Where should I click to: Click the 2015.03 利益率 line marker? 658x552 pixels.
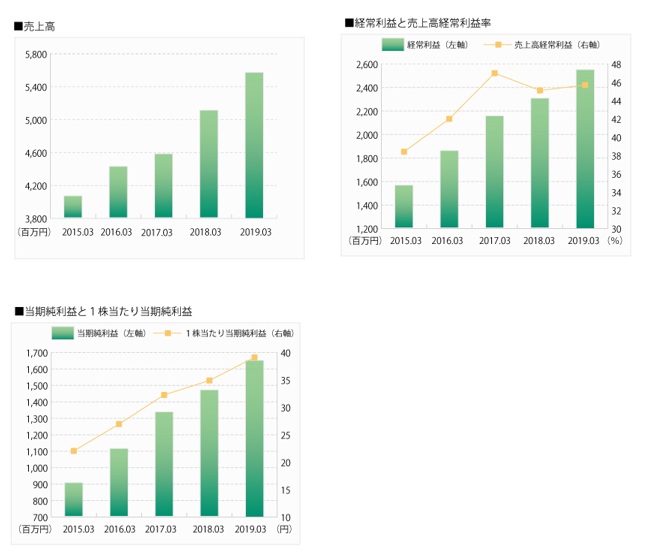pyautogui.click(x=404, y=152)
